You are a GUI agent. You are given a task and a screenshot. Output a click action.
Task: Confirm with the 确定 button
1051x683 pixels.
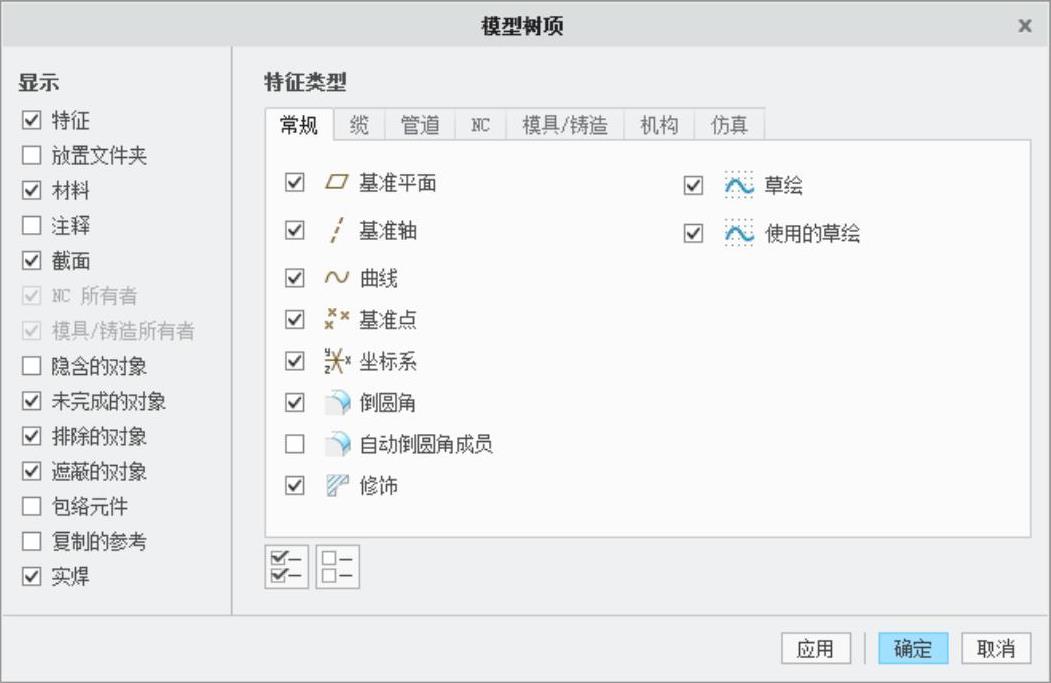(x=913, y=648)
